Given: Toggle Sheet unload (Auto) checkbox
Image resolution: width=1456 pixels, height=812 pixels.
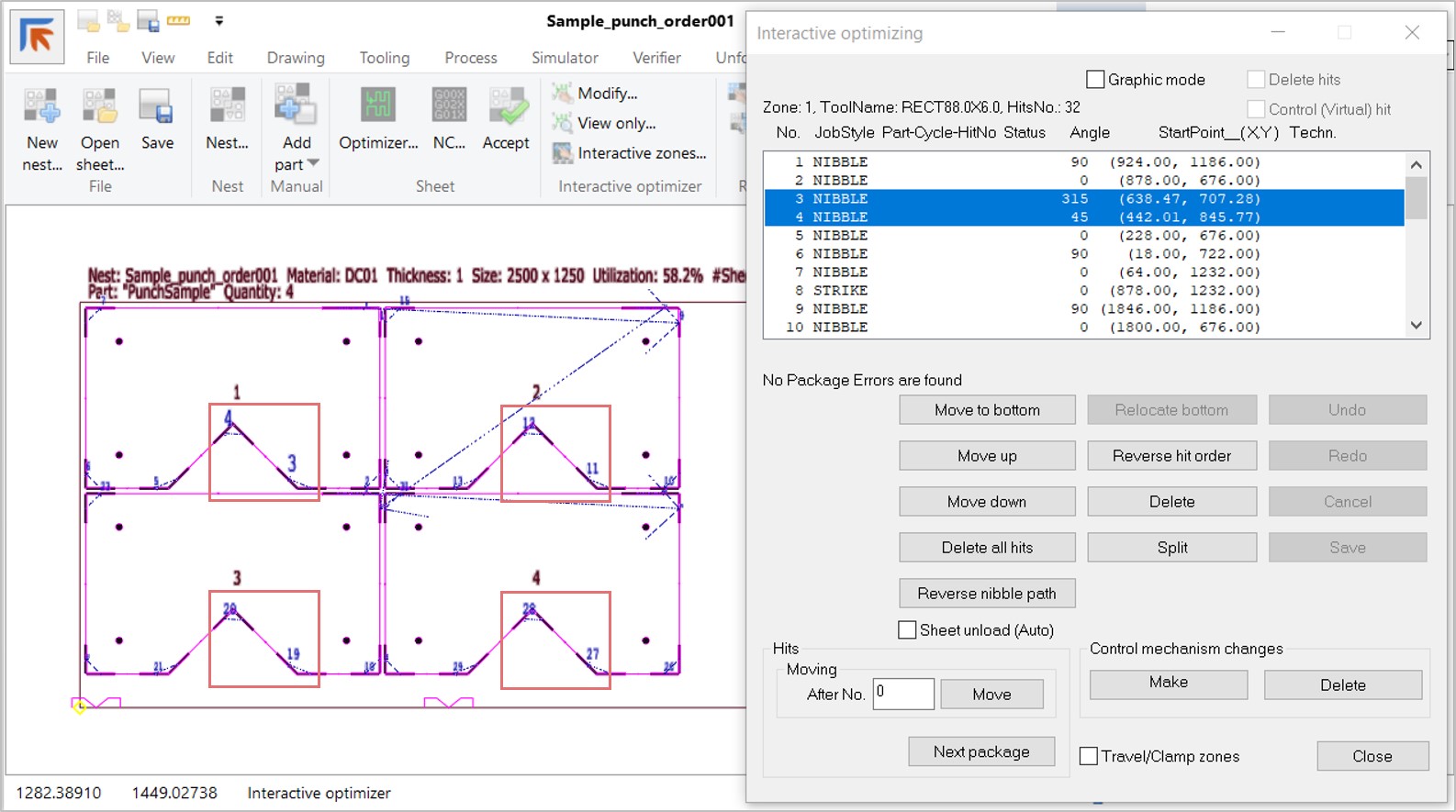Looking at the screenshot, I should tap(907, 630).
